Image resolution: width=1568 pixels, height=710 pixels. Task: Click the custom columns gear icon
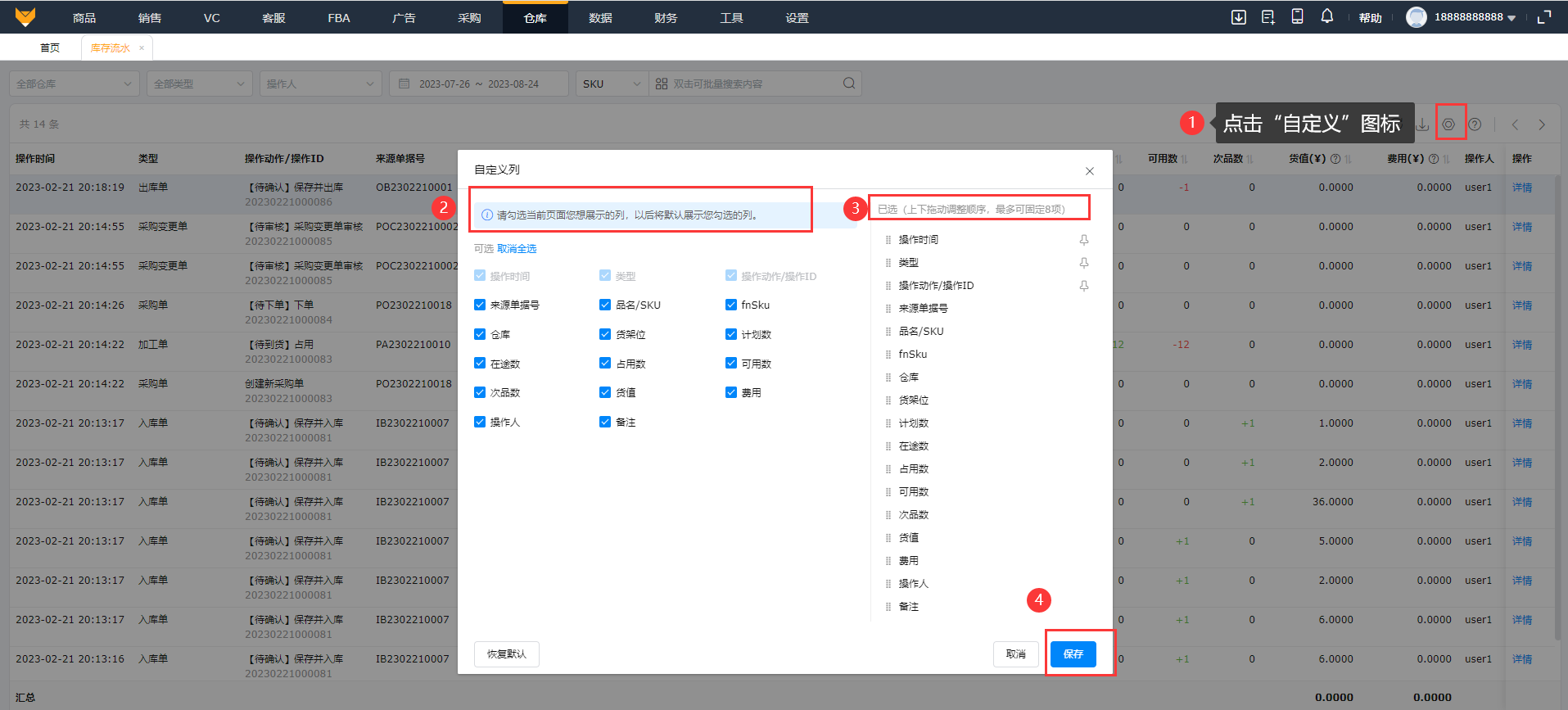click(x=1448, y=124)
